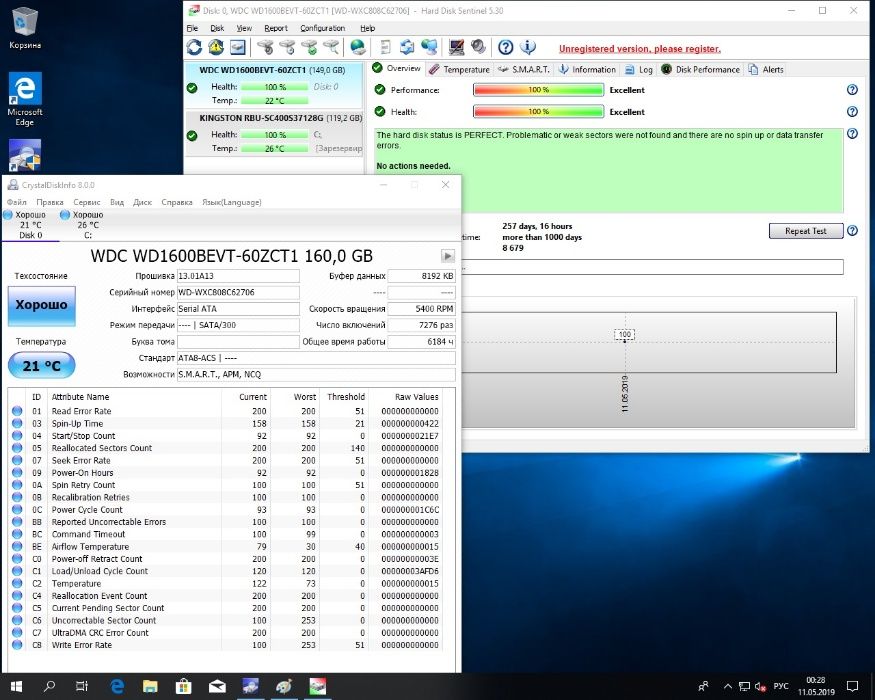Click the refresh arrows icon in Hard Disk Sentinel toolbar

(x=194, y=47)
